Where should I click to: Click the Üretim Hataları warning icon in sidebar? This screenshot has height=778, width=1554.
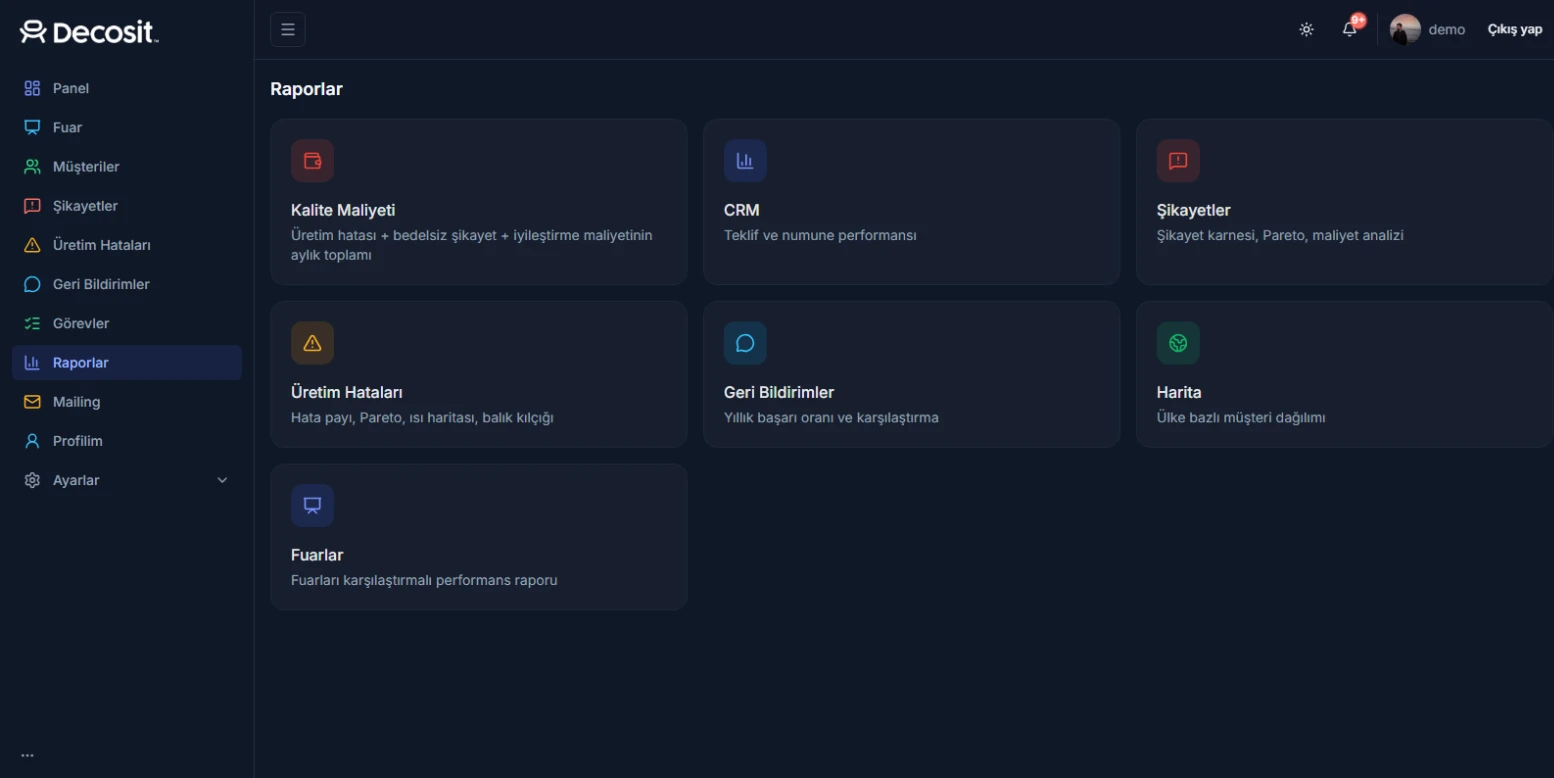[x=32, y=245]
